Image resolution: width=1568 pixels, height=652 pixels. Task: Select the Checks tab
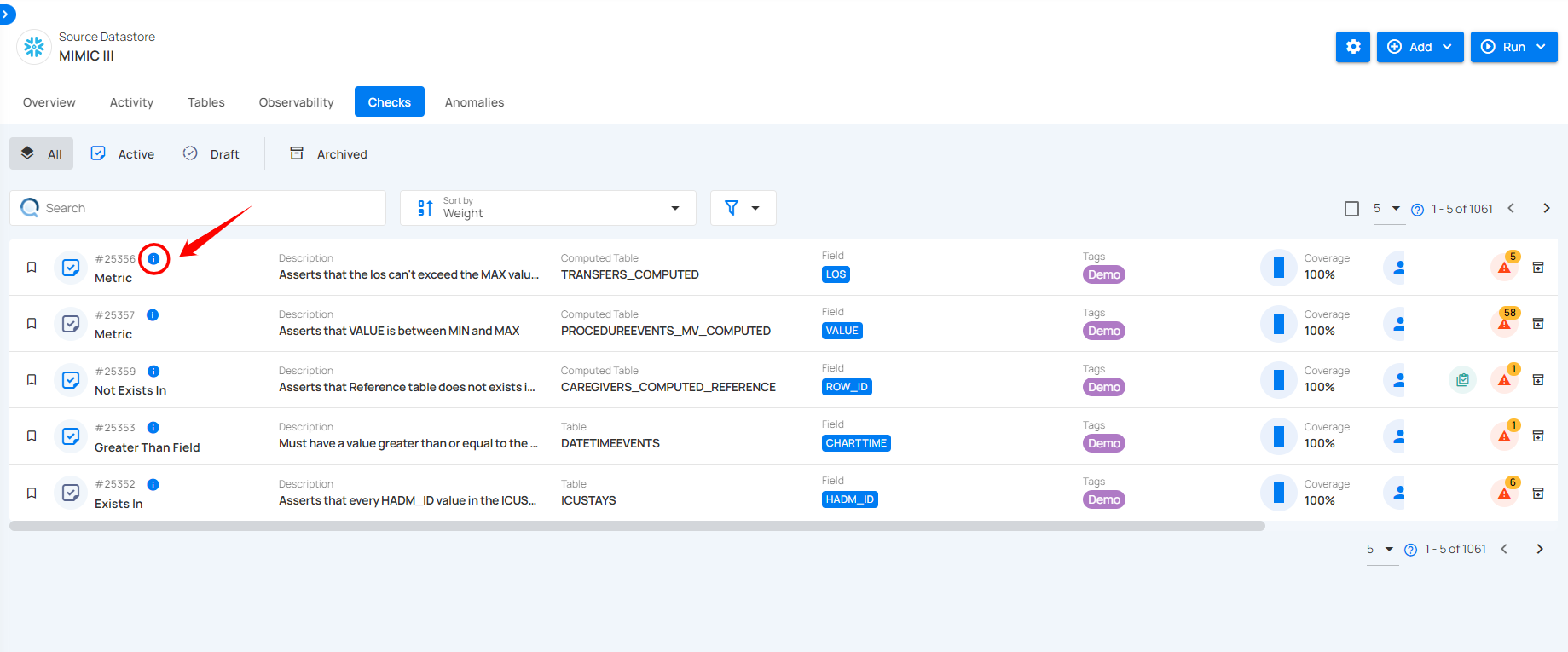click(x=390, y=102)
